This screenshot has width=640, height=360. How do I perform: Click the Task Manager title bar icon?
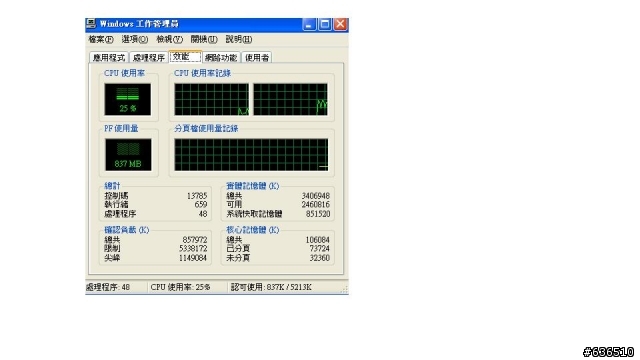tap(91, 24)
